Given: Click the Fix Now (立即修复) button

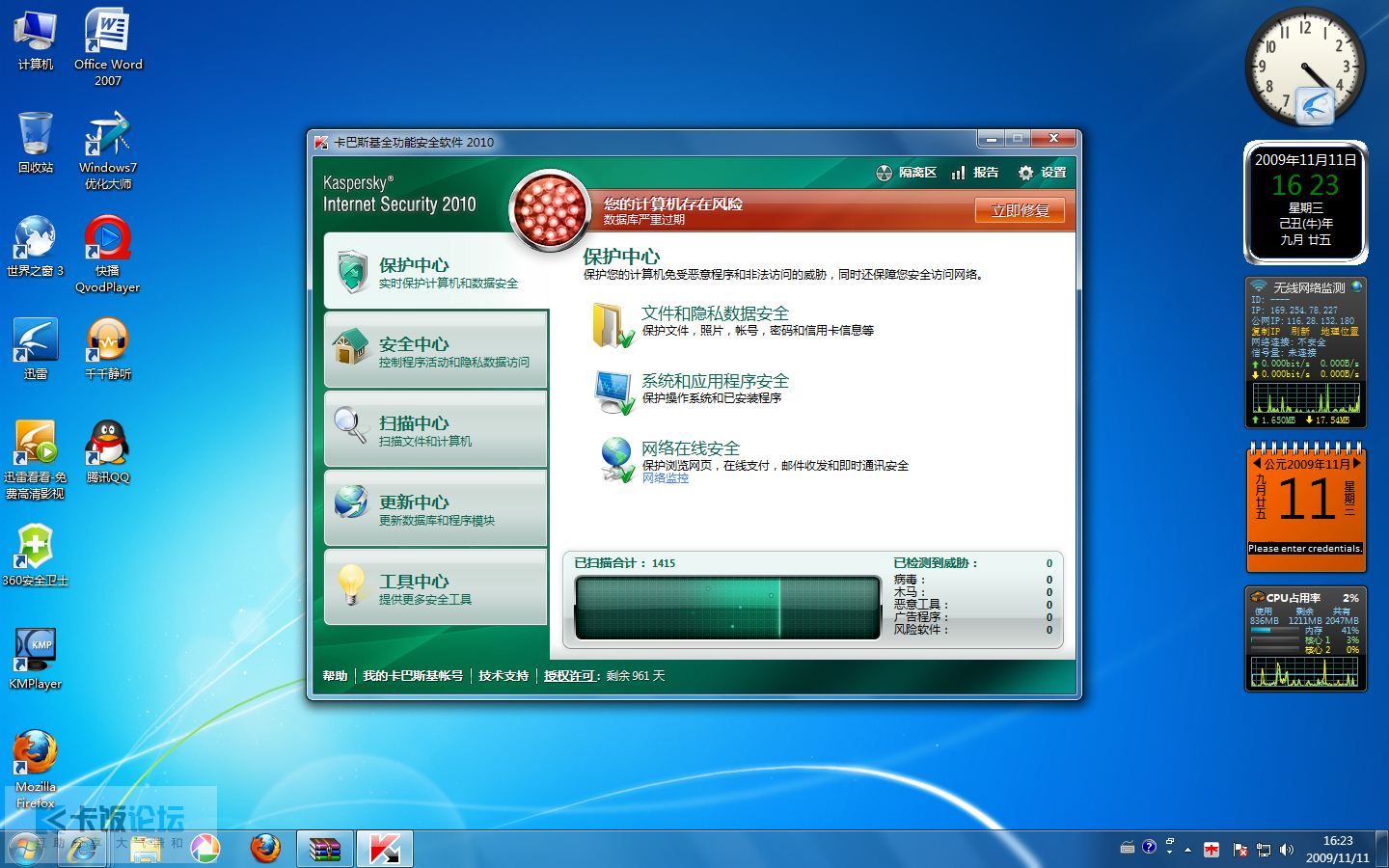Looking at the screenshot, I should click(x=1020, y=210).
